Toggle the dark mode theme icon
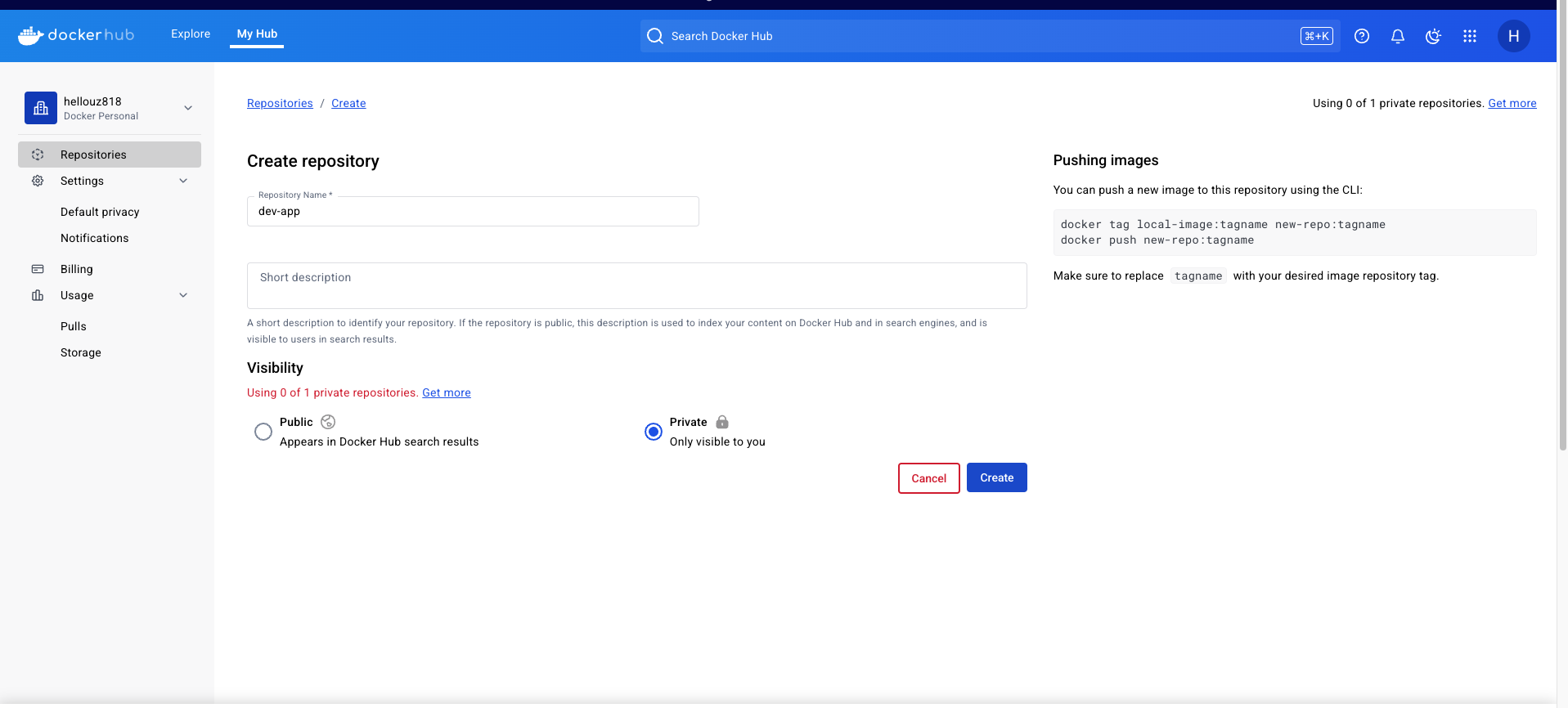The image size is (1568, 708). tap(1433, 36)
